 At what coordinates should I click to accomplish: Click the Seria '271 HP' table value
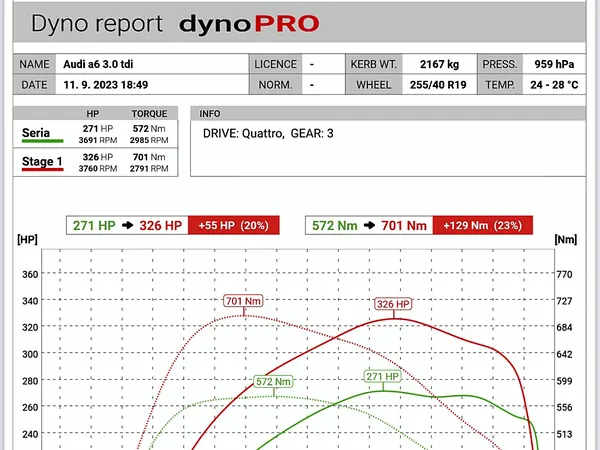coord(98,129)
